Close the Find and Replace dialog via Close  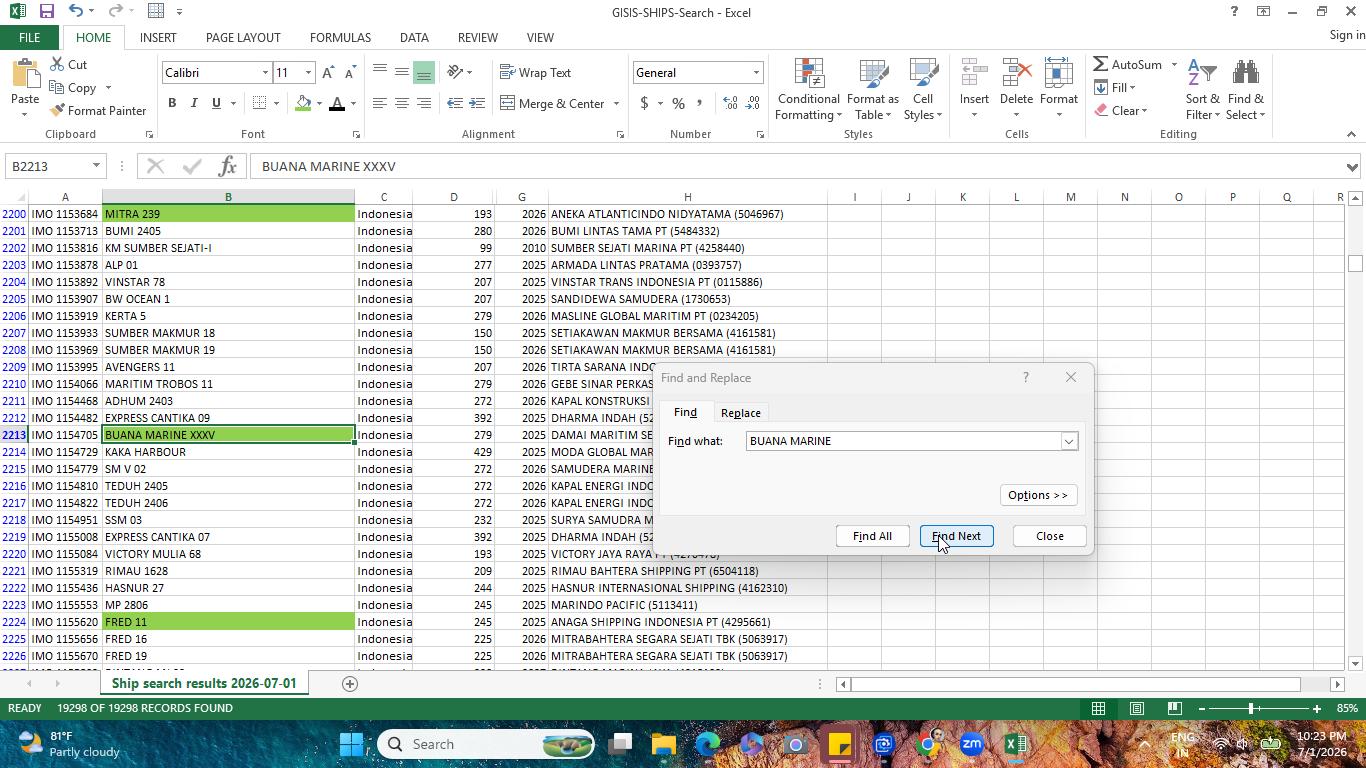coord(1049,536)
